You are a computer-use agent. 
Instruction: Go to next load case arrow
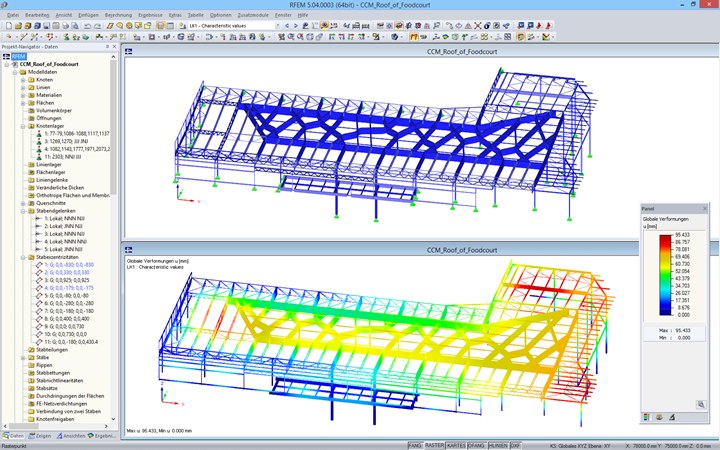tap(296, 26)
